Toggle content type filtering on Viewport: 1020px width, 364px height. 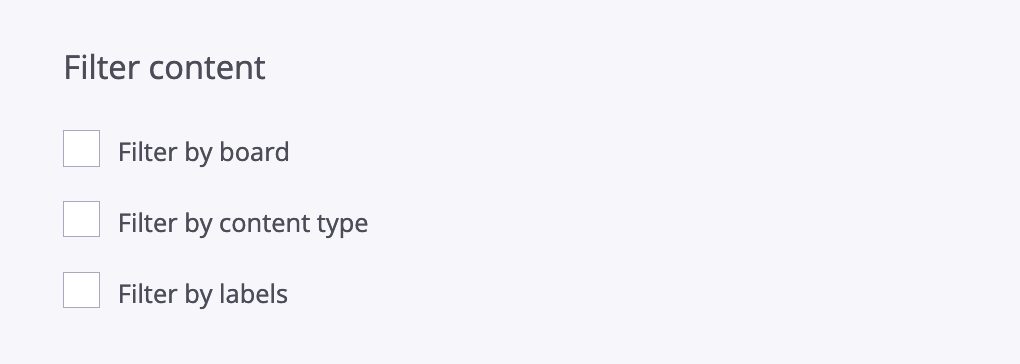81,219
